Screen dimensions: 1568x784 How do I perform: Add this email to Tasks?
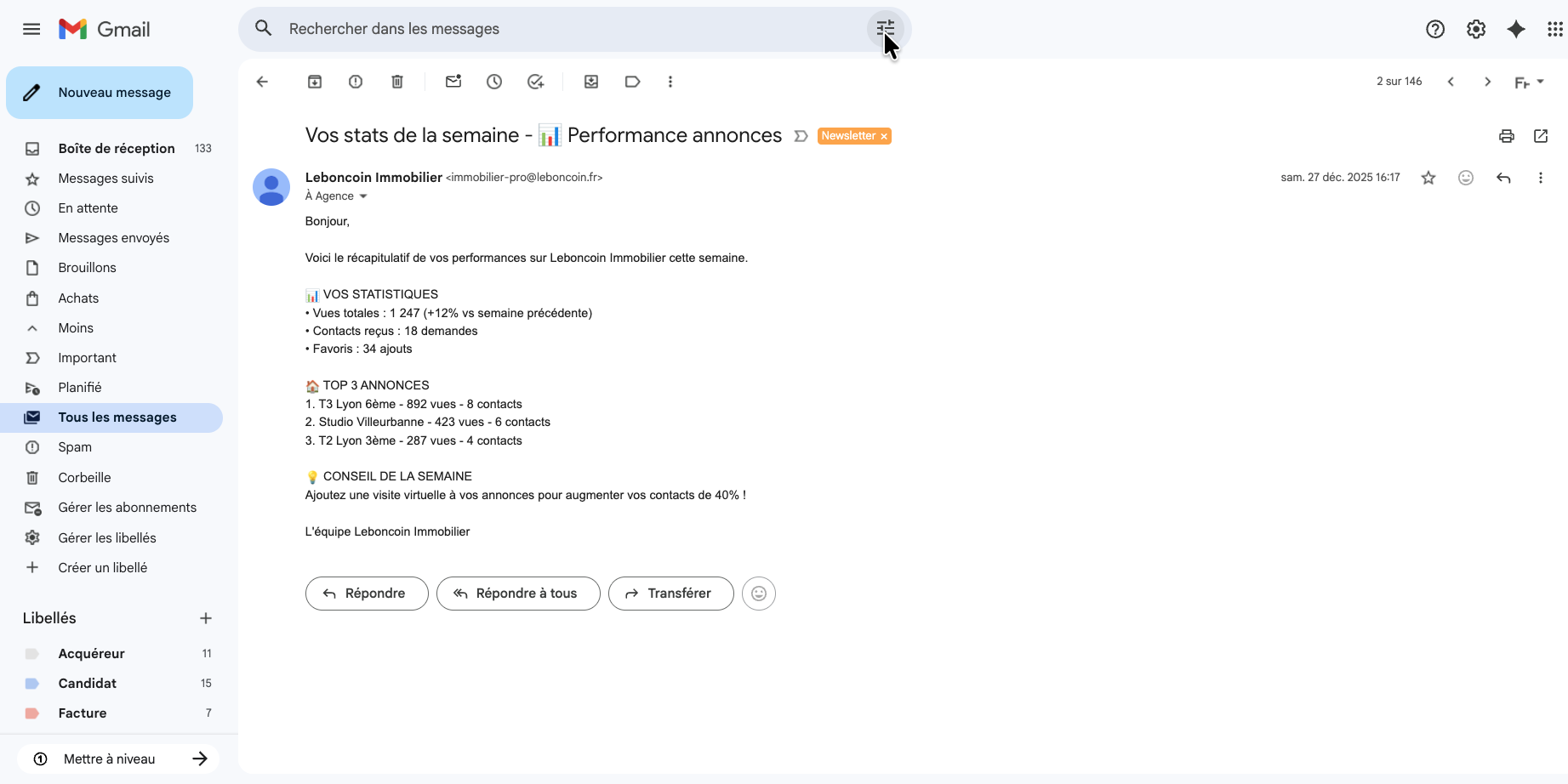point(535,82)
